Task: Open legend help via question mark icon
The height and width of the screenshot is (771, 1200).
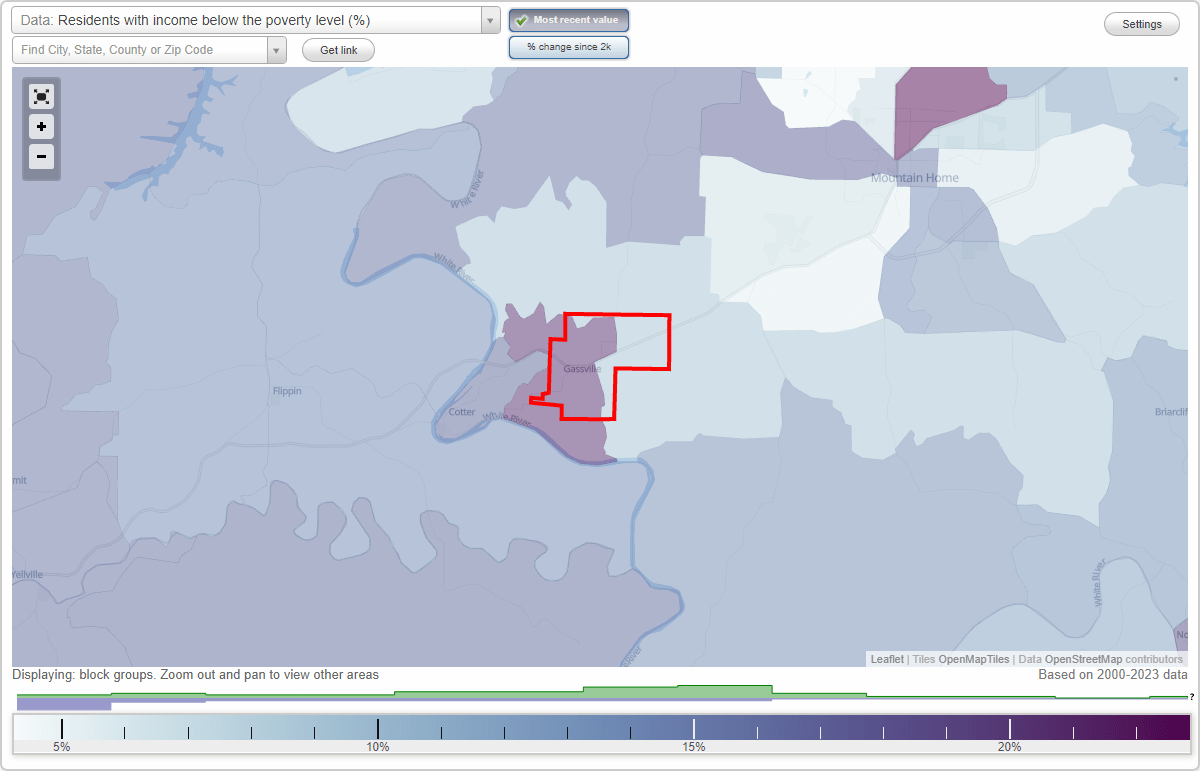Action: [1192, 697]
